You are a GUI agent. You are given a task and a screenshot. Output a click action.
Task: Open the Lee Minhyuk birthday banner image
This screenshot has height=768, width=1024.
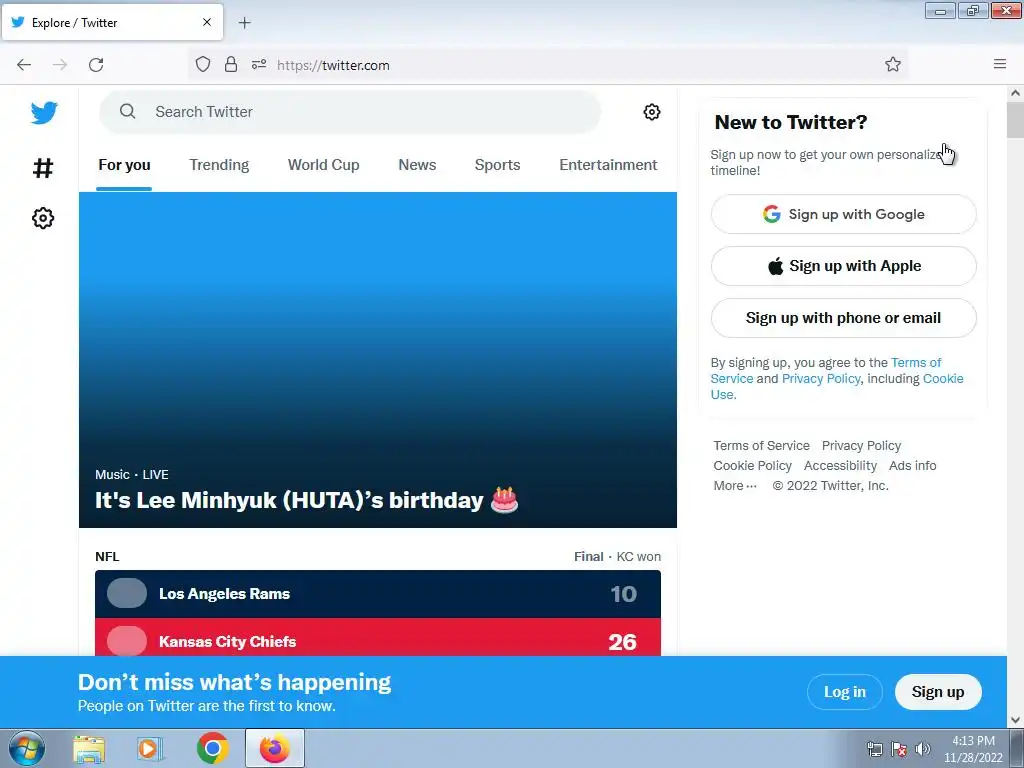[x=377, y=360]
